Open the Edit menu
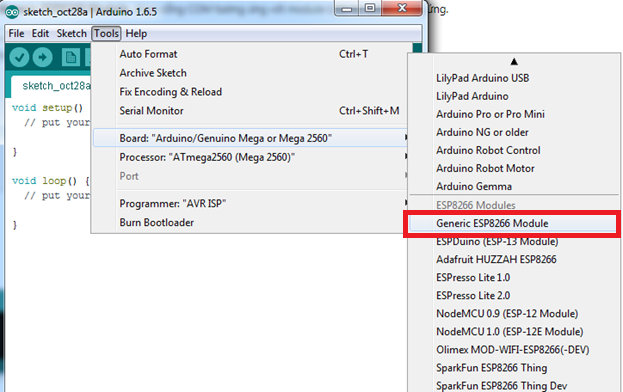Image resolution: width=623 pixels, height=392 pixels. 40,33
